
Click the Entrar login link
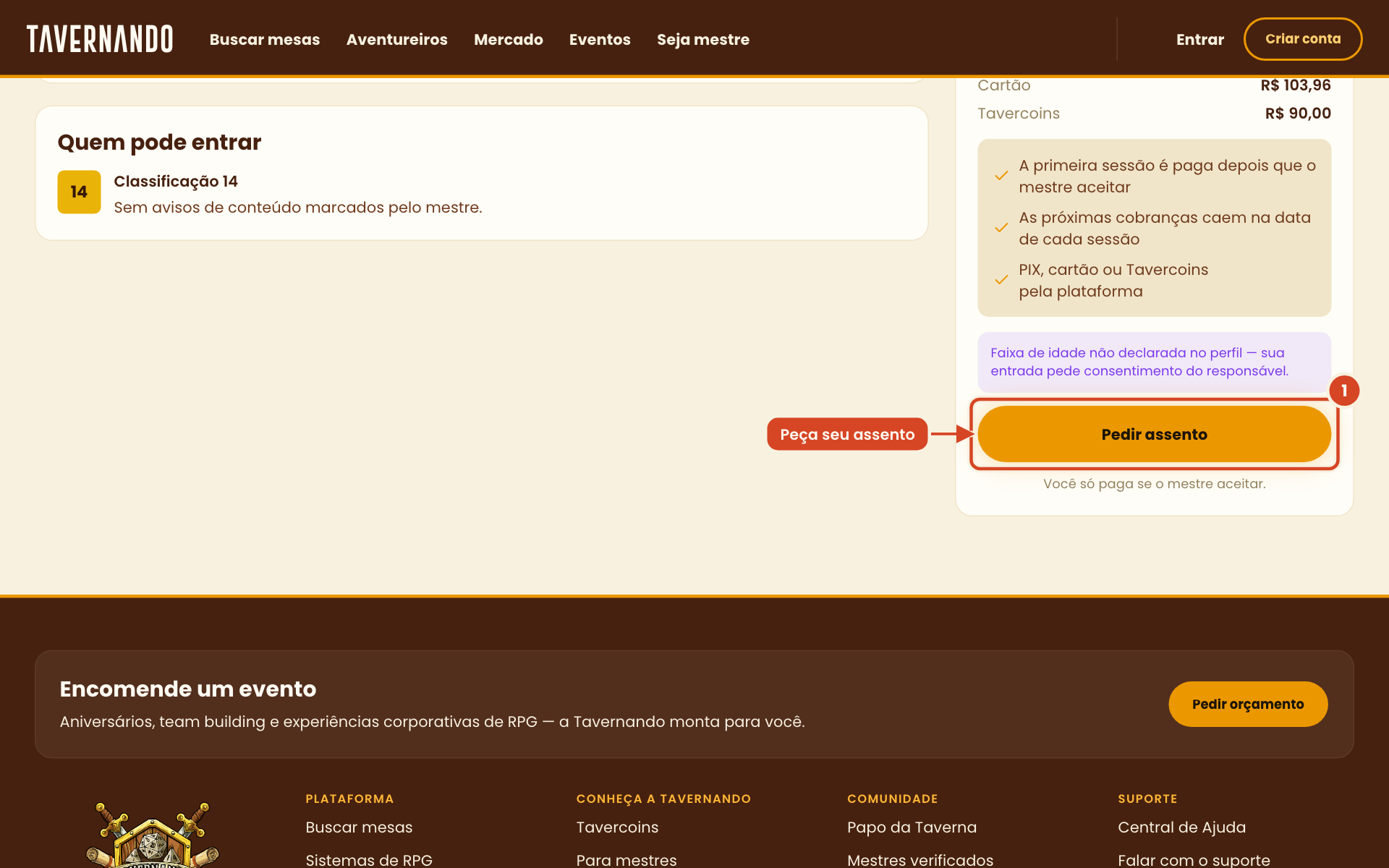(x=1200, y=40)
